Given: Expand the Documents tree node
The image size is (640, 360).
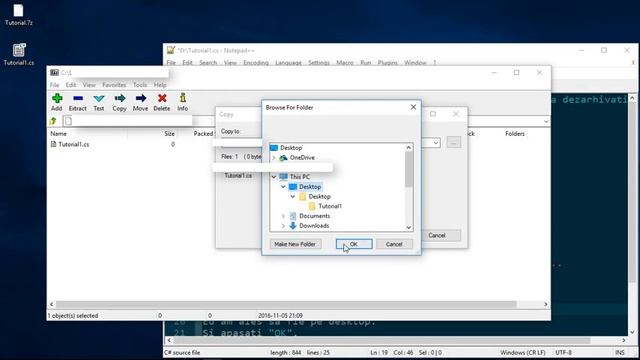Looking at the screenshot, I should tap(283, 216).
